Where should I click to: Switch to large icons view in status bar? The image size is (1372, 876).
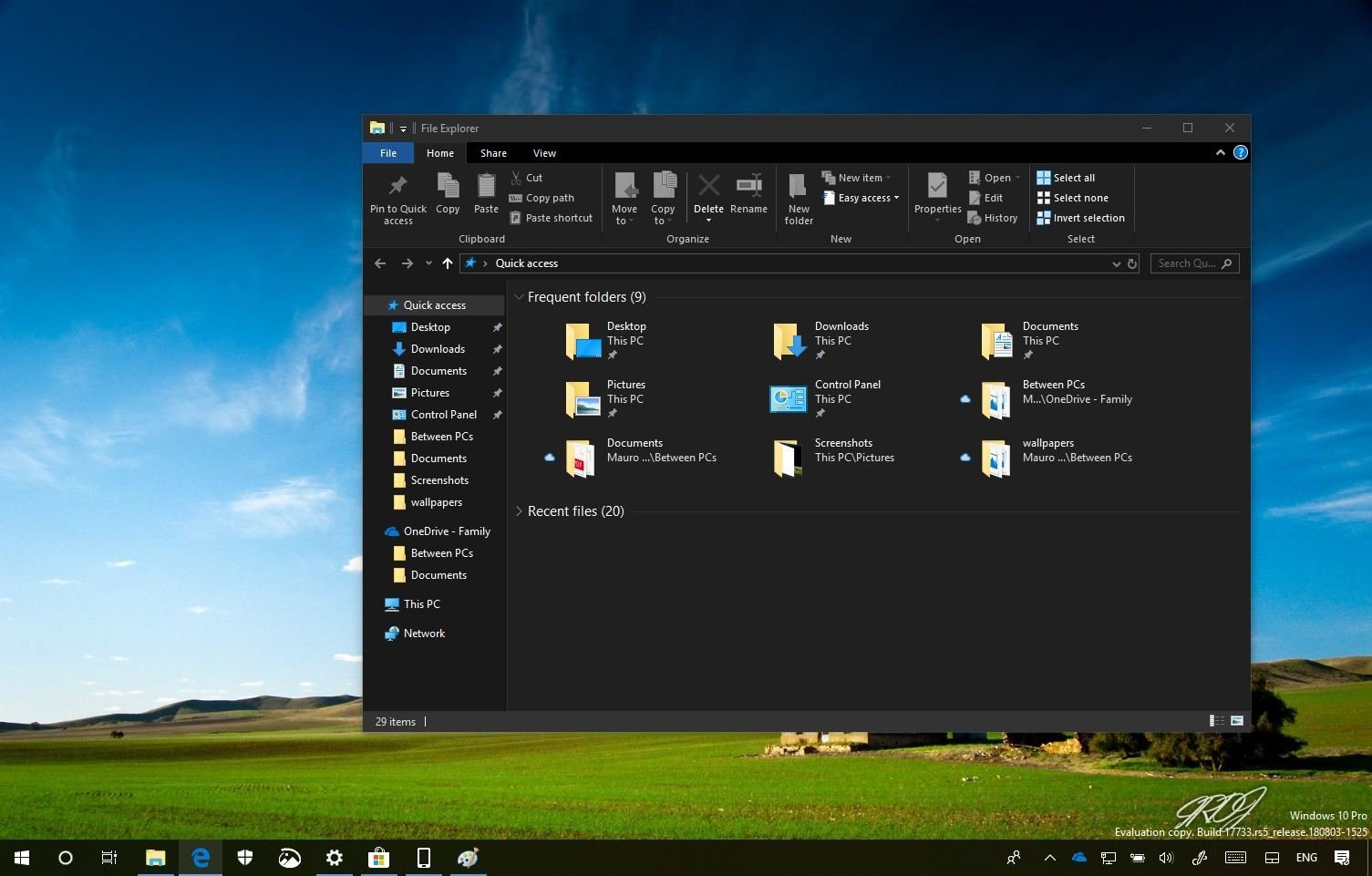(1237, 721)
